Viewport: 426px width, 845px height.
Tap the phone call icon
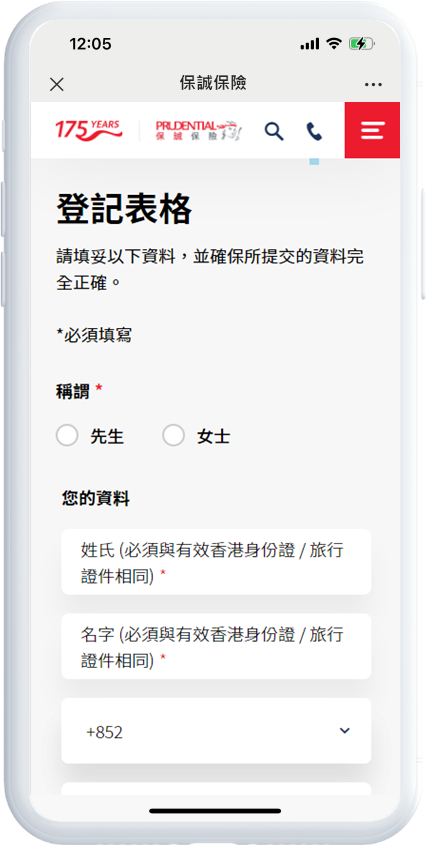click(314, 131)
